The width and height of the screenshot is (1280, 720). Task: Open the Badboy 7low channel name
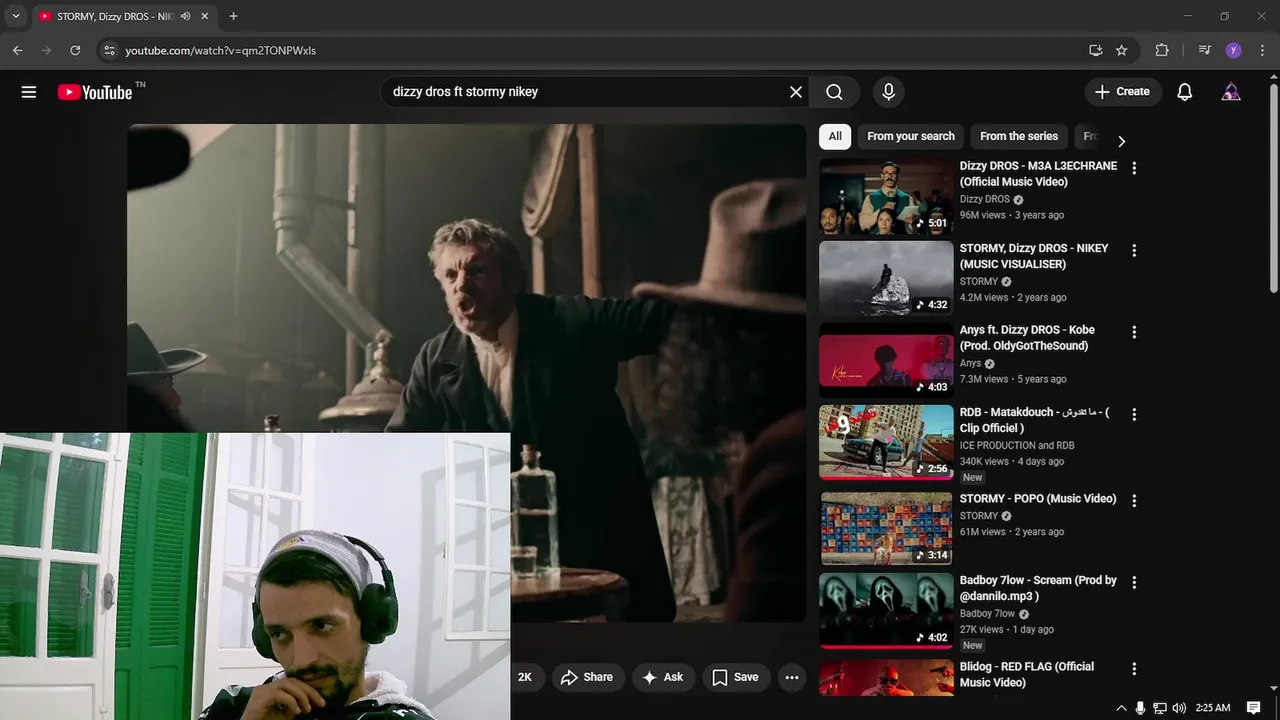pyautogui.click(x=987, y=613)
